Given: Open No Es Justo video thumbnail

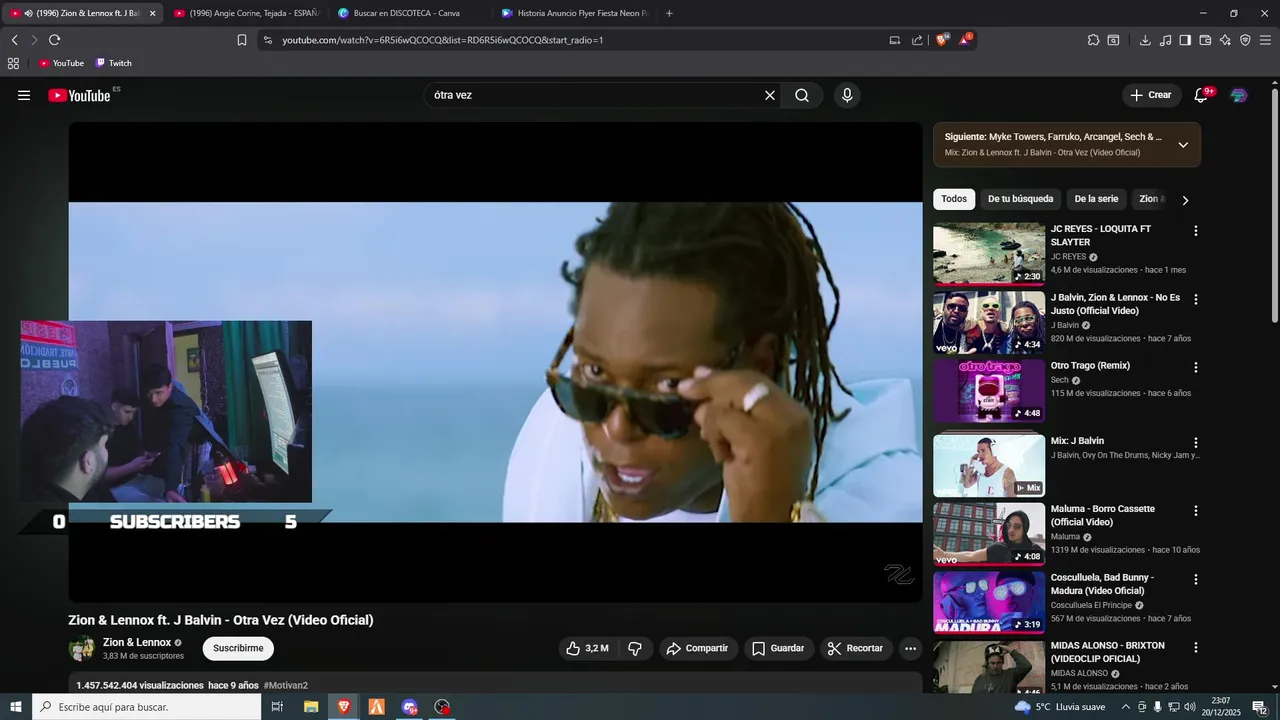Looking at the screenshot, I should tap(989, 322).
